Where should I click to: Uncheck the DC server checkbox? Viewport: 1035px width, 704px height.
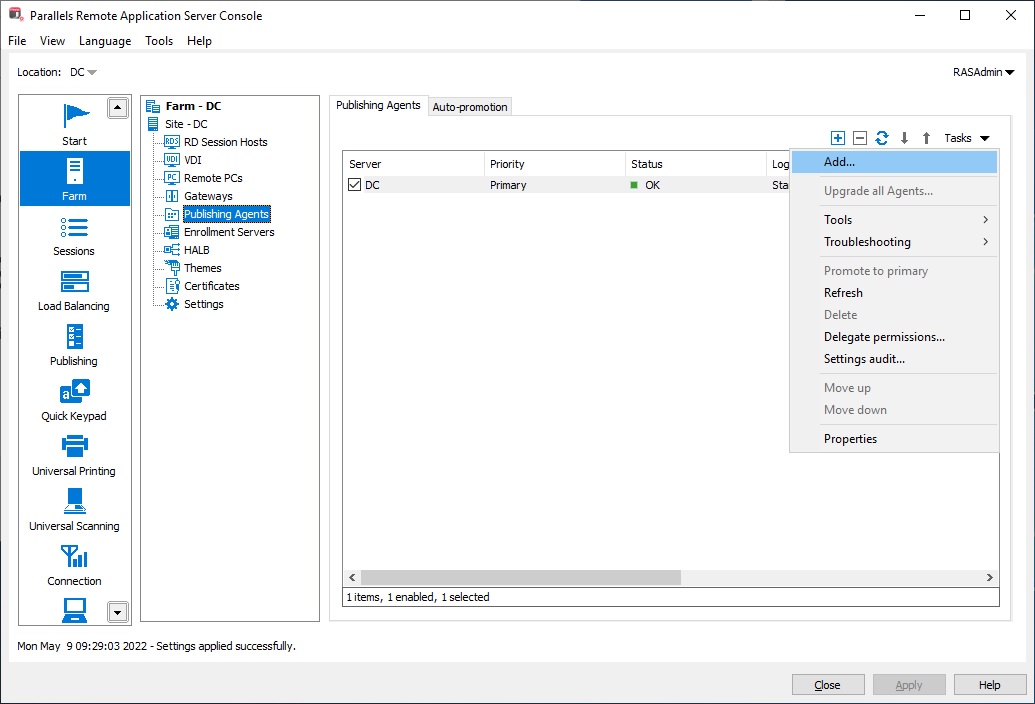point(354,185)
